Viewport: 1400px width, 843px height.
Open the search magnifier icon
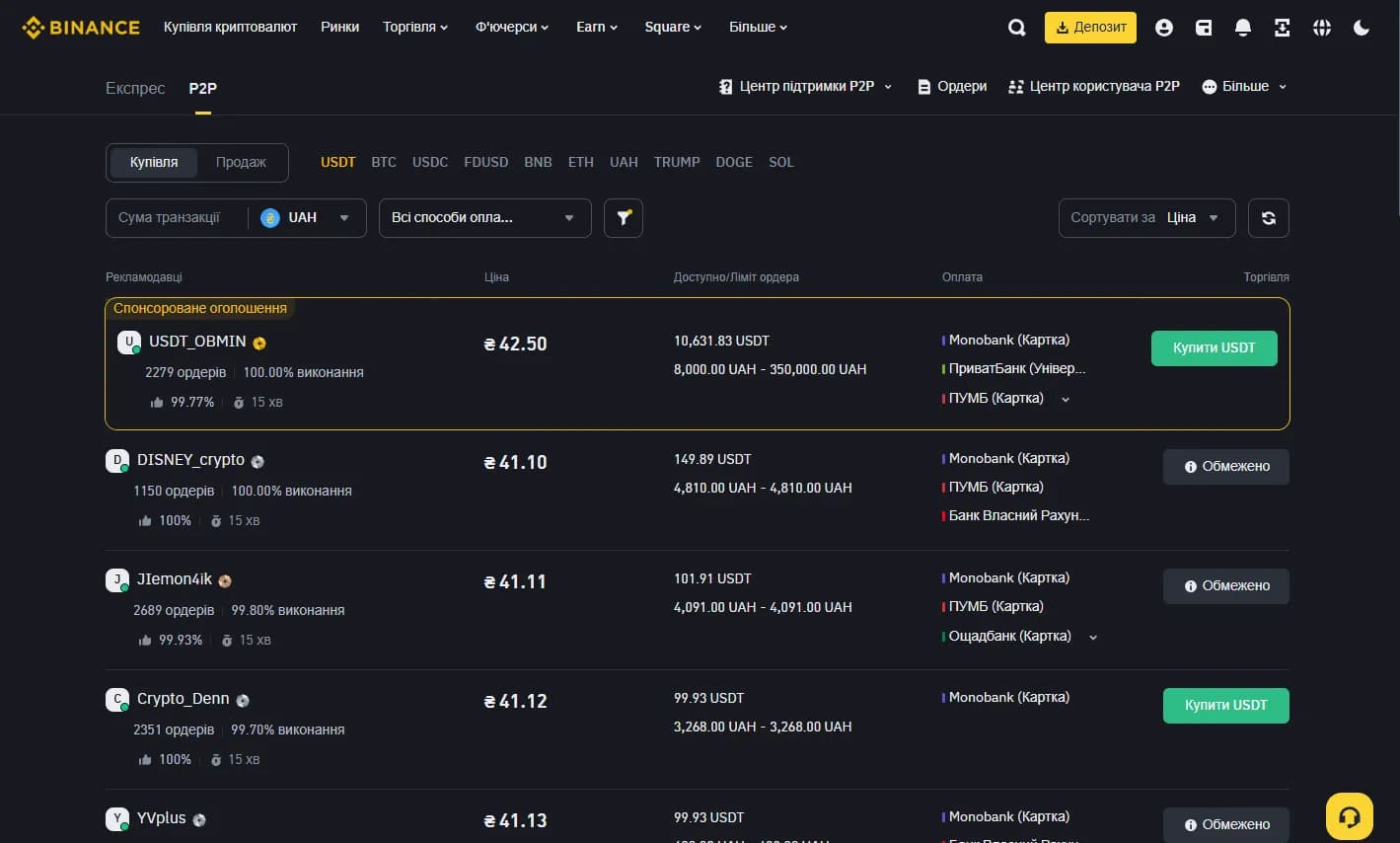pyautogui.click(x=1016, y=28)
